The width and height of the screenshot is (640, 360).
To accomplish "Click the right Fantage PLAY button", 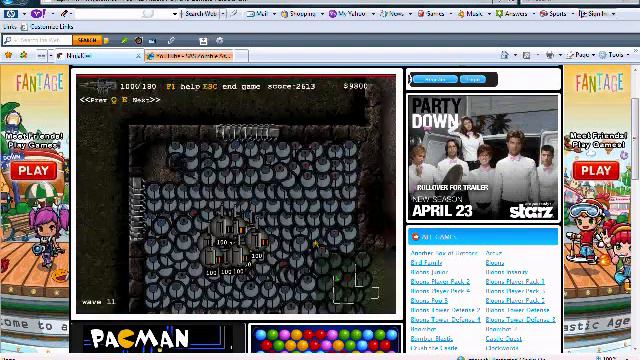I will tap(596, 171).
